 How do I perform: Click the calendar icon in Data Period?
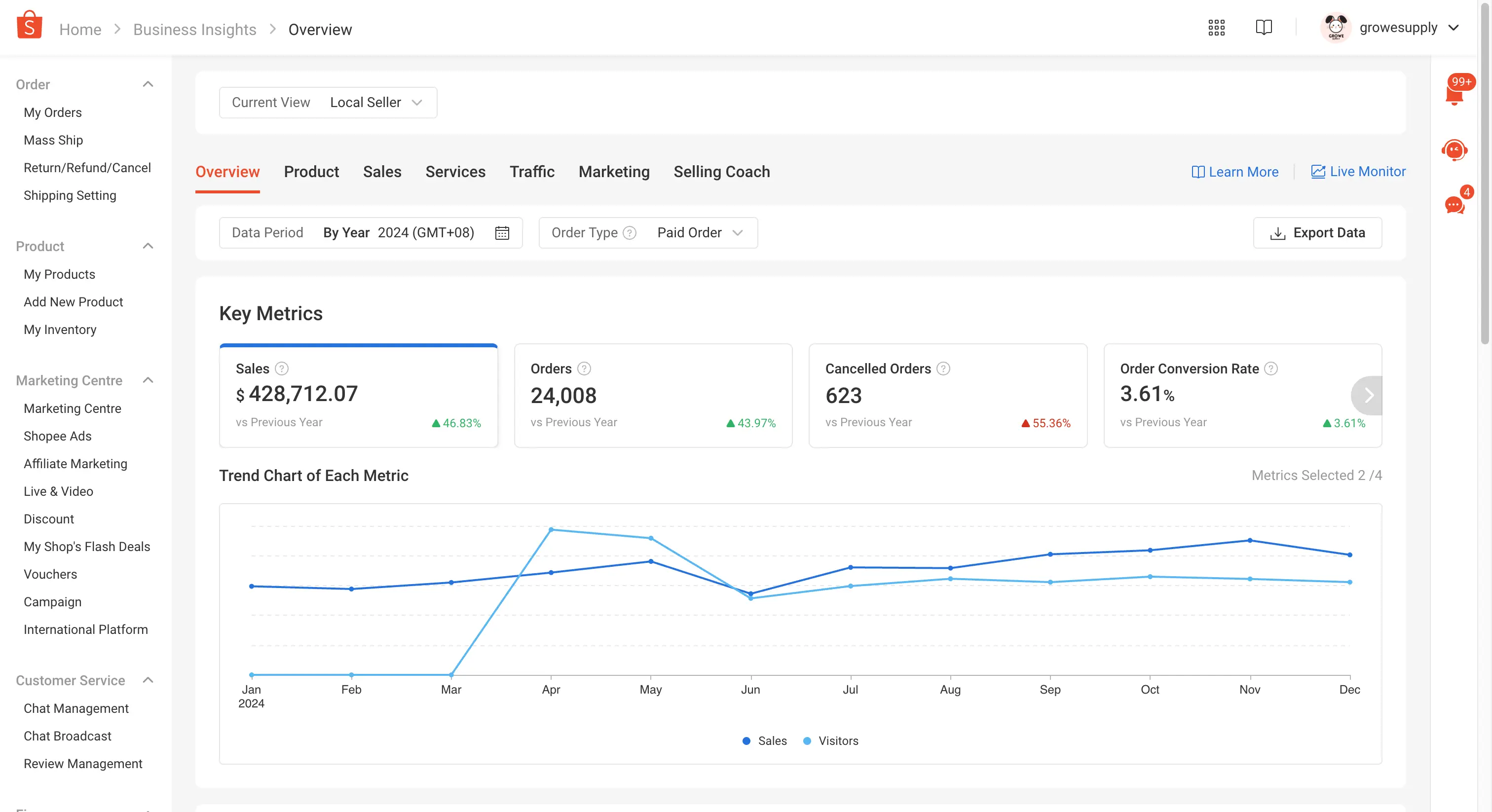[x=502, y=233]
